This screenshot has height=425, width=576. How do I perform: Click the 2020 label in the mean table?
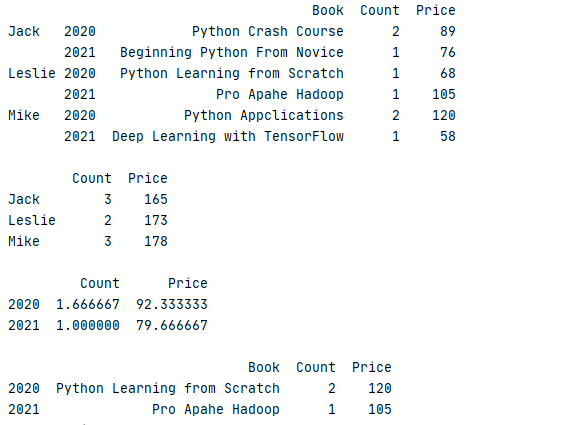(x=24, y=304)
